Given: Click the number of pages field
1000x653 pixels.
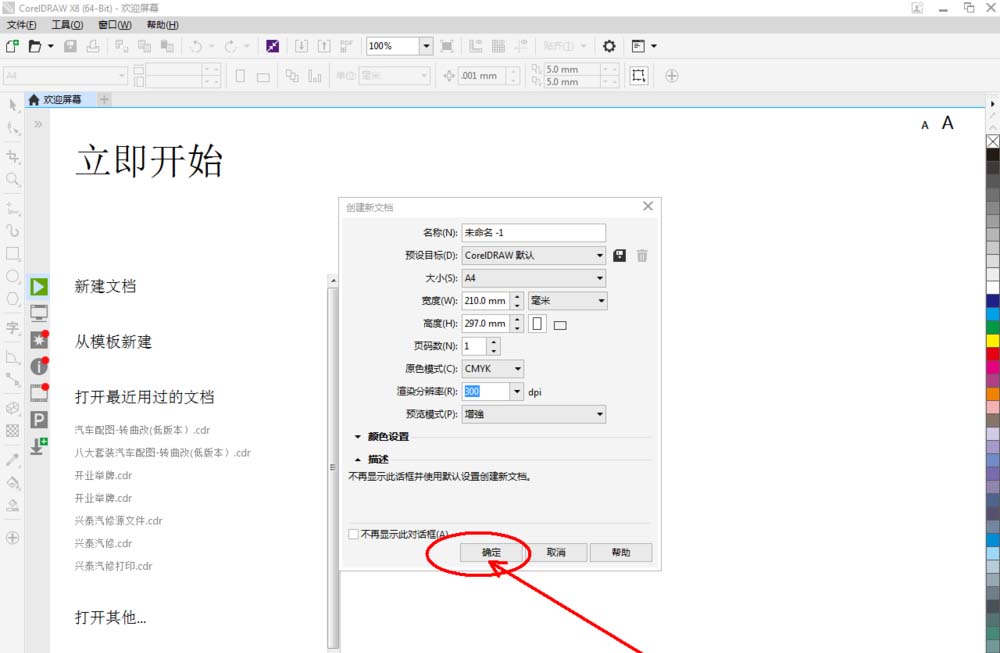Looking at the screenshot, I should pyautogui.click(x=474, y=346).
